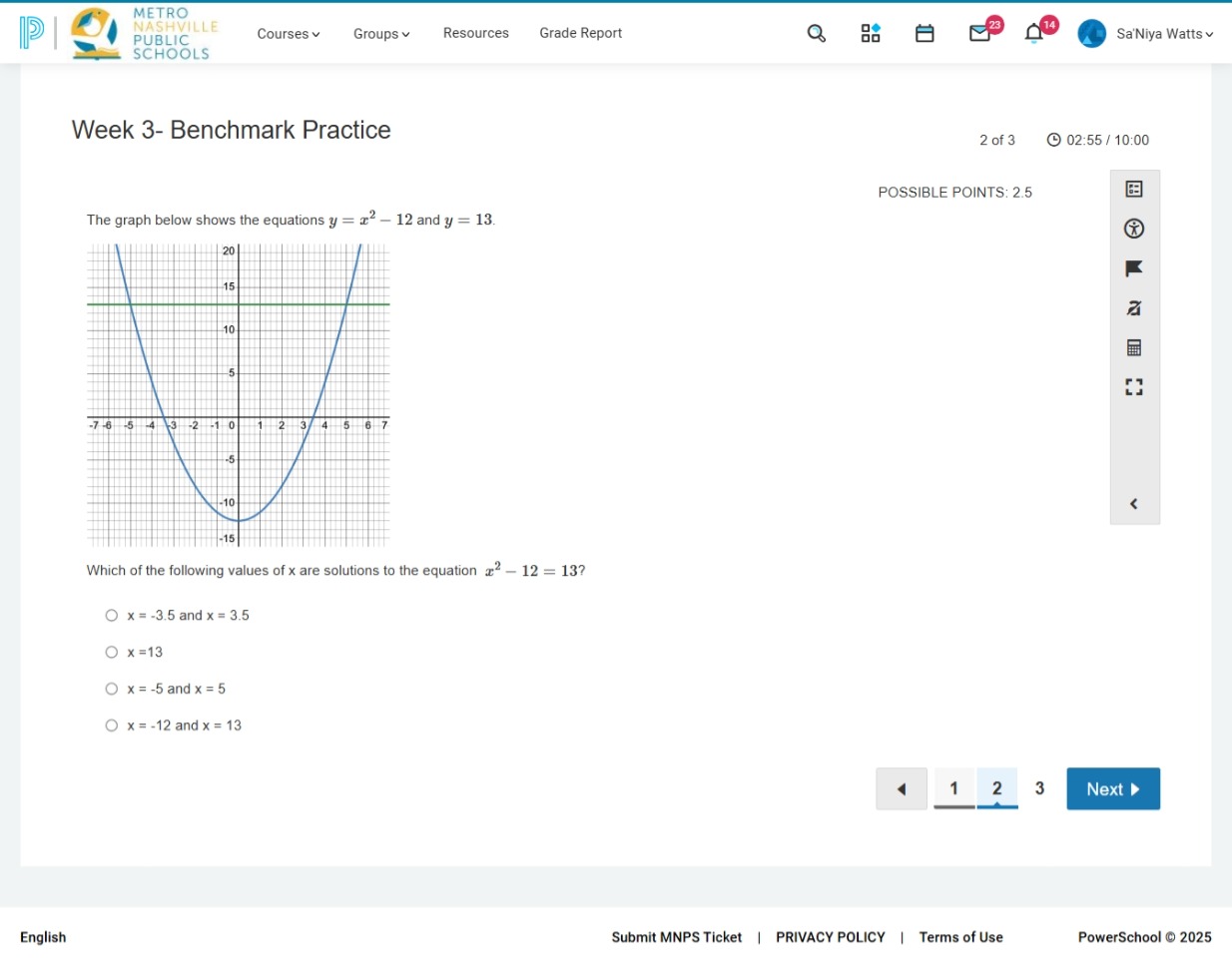The width and height of the screenshot is (1232, 967).
Task: Click the Next button
Action: pyautogui.click(x=1113, y=789)
